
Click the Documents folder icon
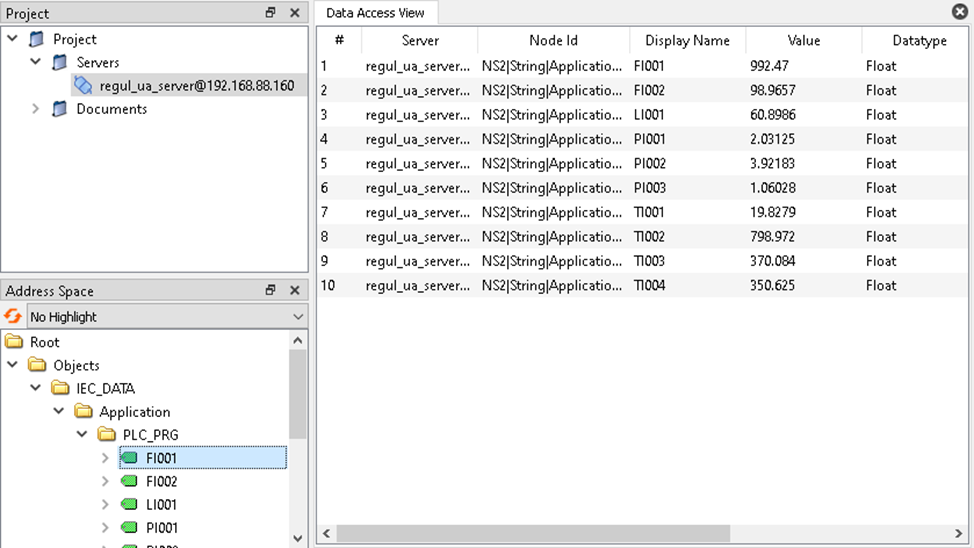pos(60,109)
